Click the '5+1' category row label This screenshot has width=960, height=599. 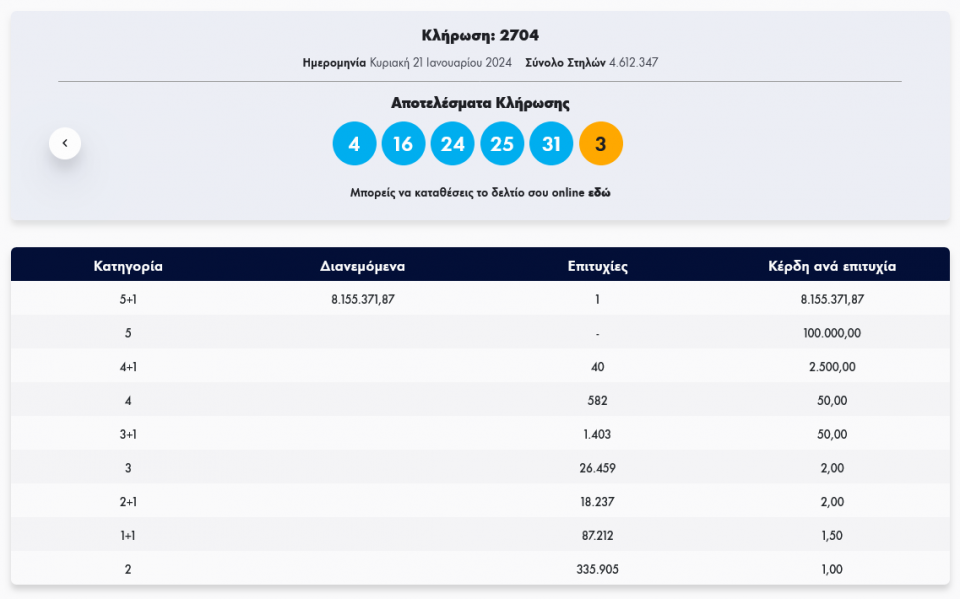(128, 299)
